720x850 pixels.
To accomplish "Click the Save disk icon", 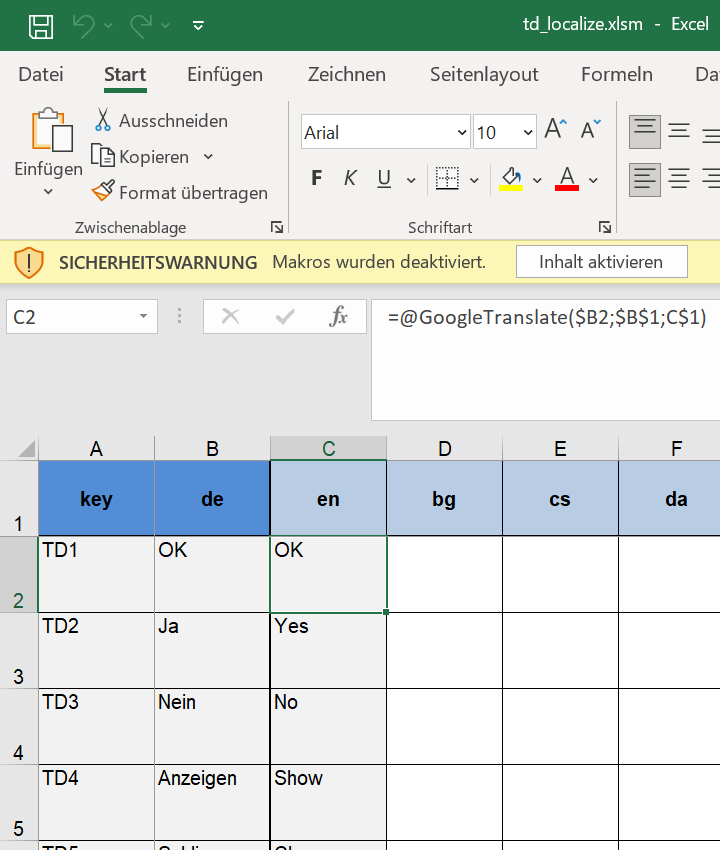I will 41,26.
